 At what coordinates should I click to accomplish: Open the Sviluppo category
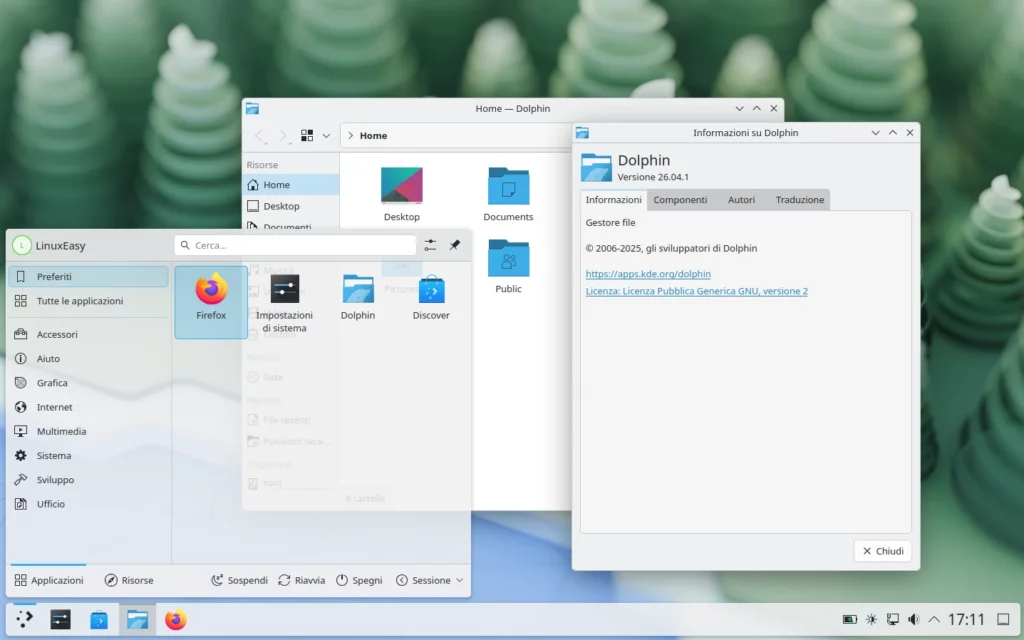coord(89,479)
